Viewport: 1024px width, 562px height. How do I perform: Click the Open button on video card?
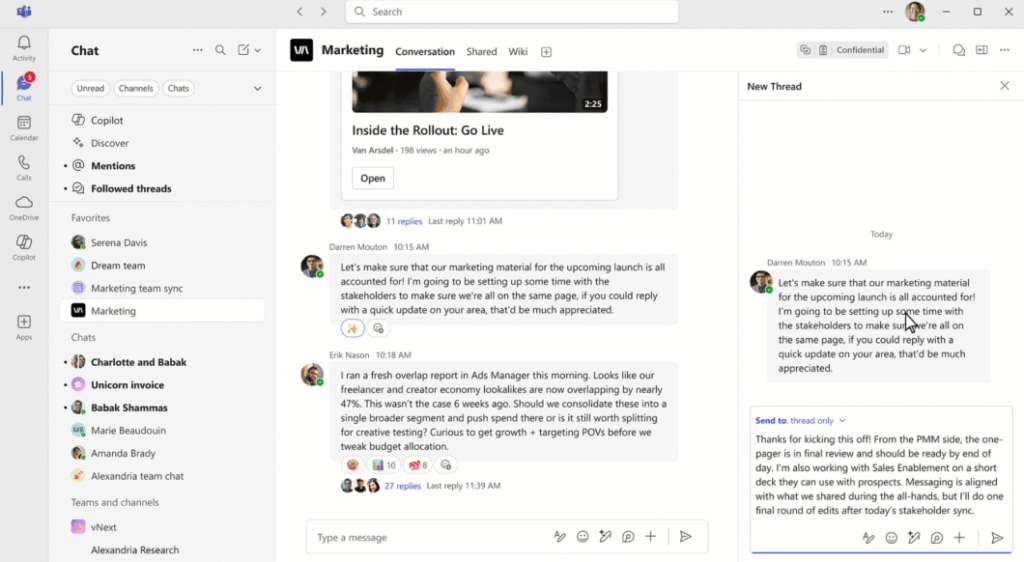click(372, 178)
